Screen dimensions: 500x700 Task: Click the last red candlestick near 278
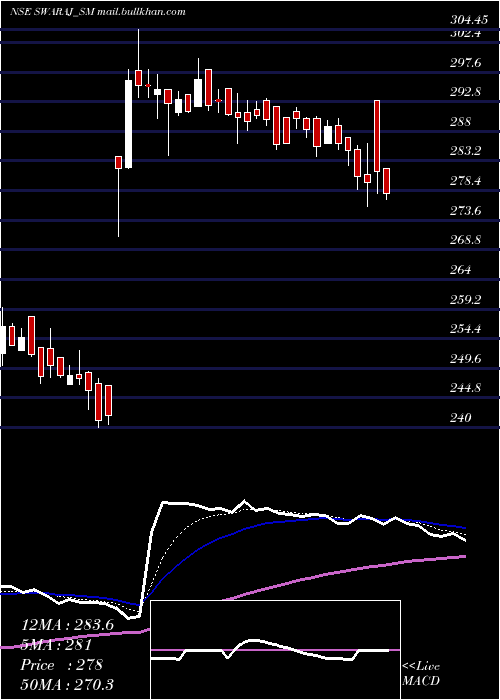(387, 181)
